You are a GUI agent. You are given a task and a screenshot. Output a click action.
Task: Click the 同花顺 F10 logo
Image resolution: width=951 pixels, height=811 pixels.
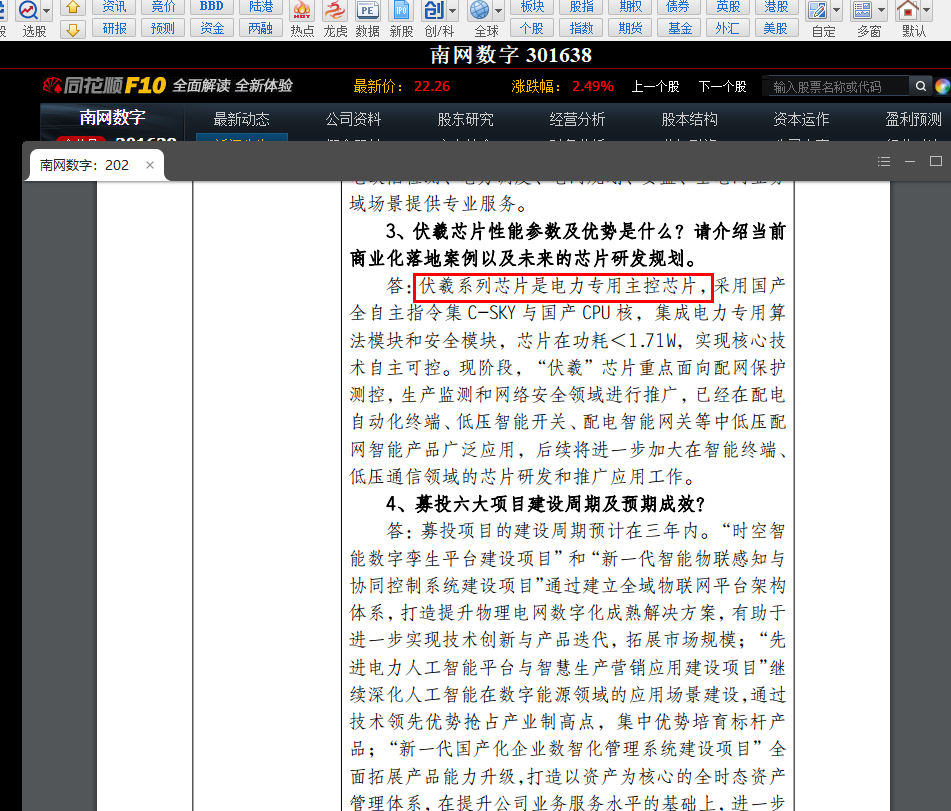pos(103,86)
